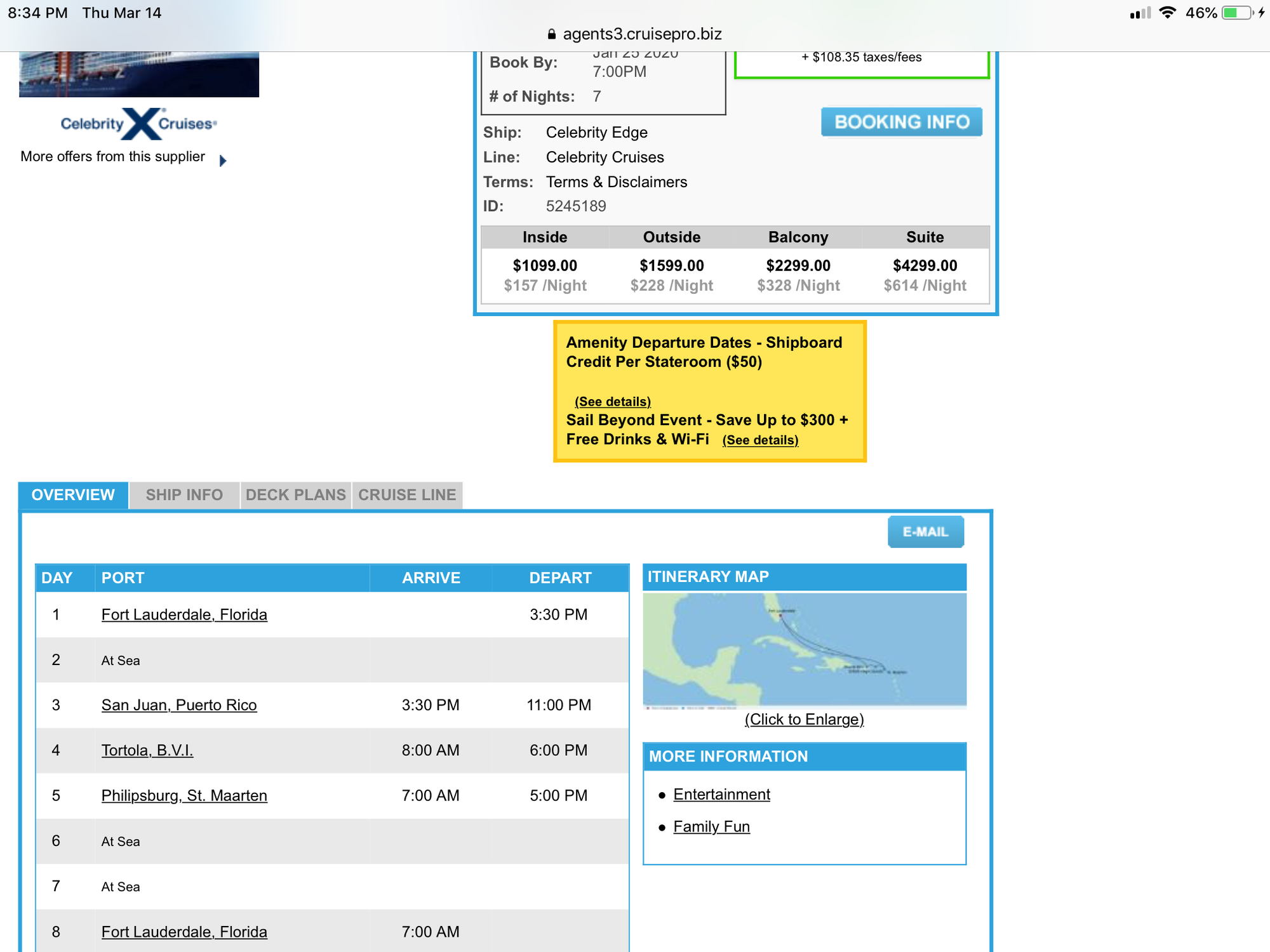
Task: Open the DECK PLANS tab
Action: (296, 495)
